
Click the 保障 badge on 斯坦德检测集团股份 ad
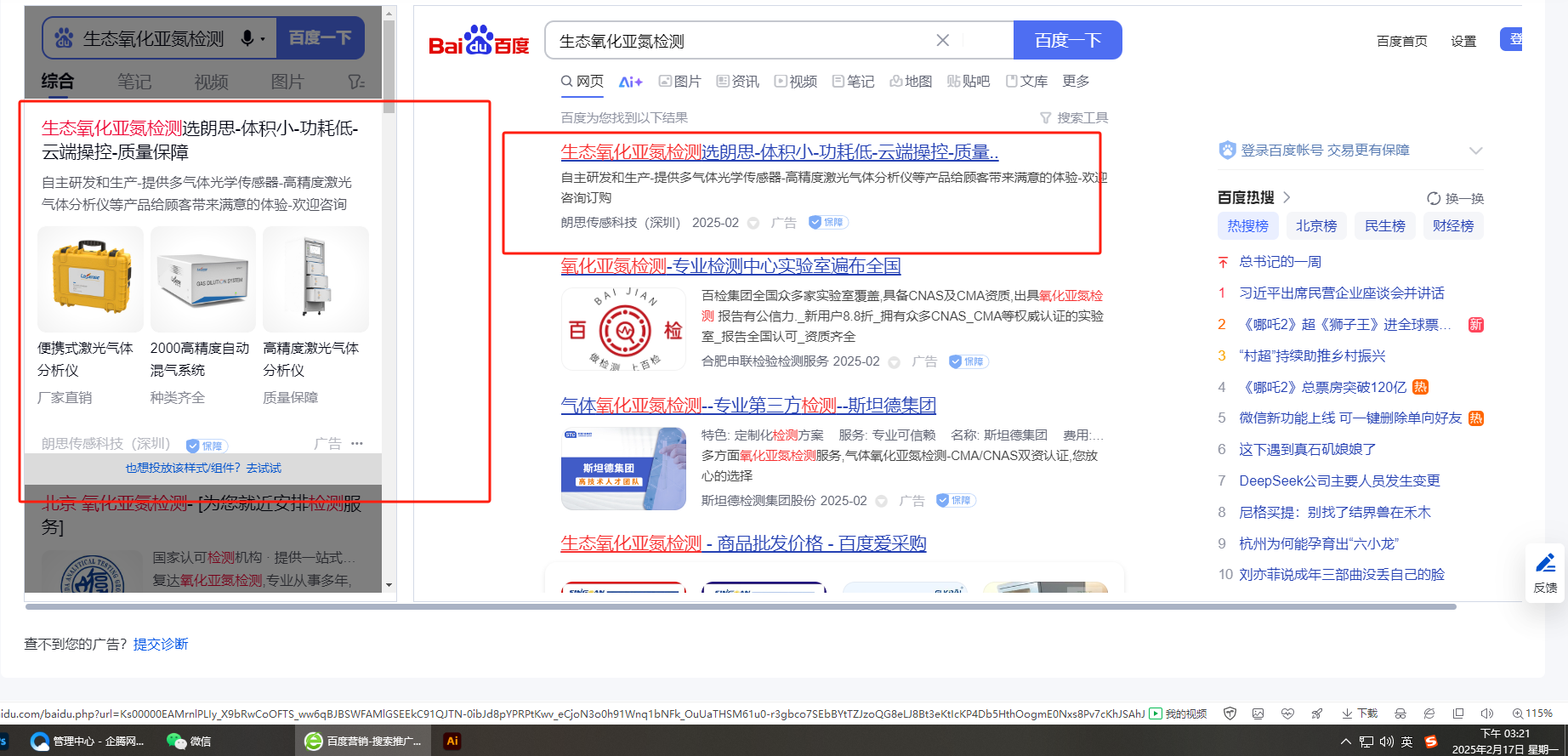(956, 500)
